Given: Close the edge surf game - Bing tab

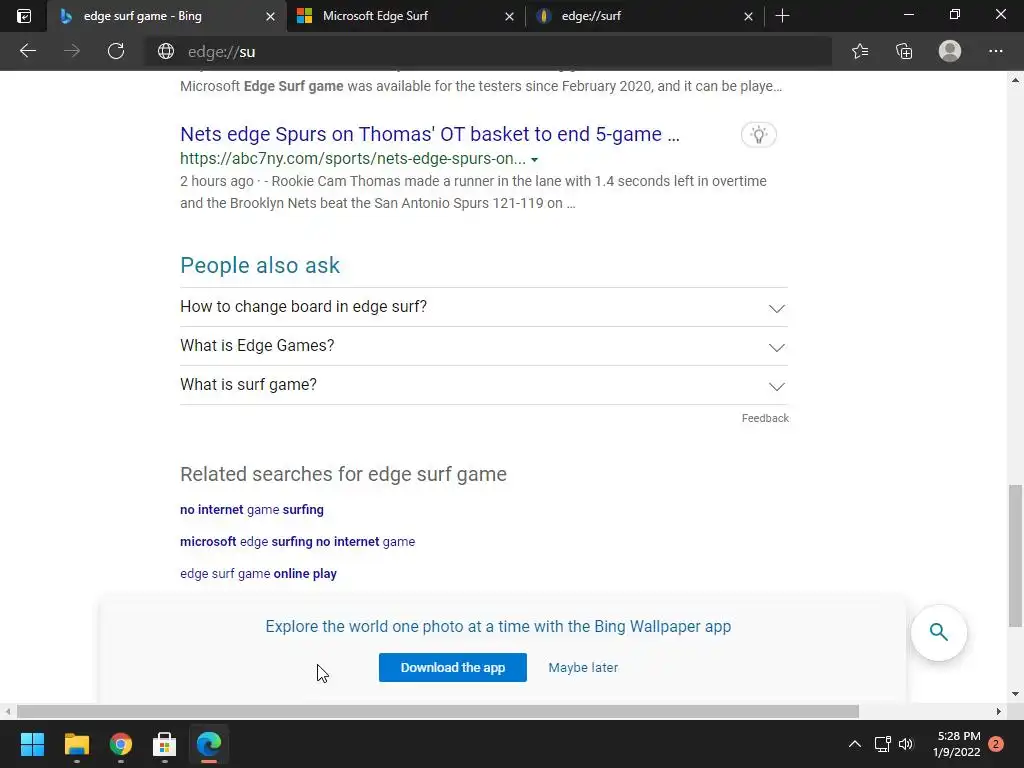Looking at the screenshot, I should click(270, 16).
